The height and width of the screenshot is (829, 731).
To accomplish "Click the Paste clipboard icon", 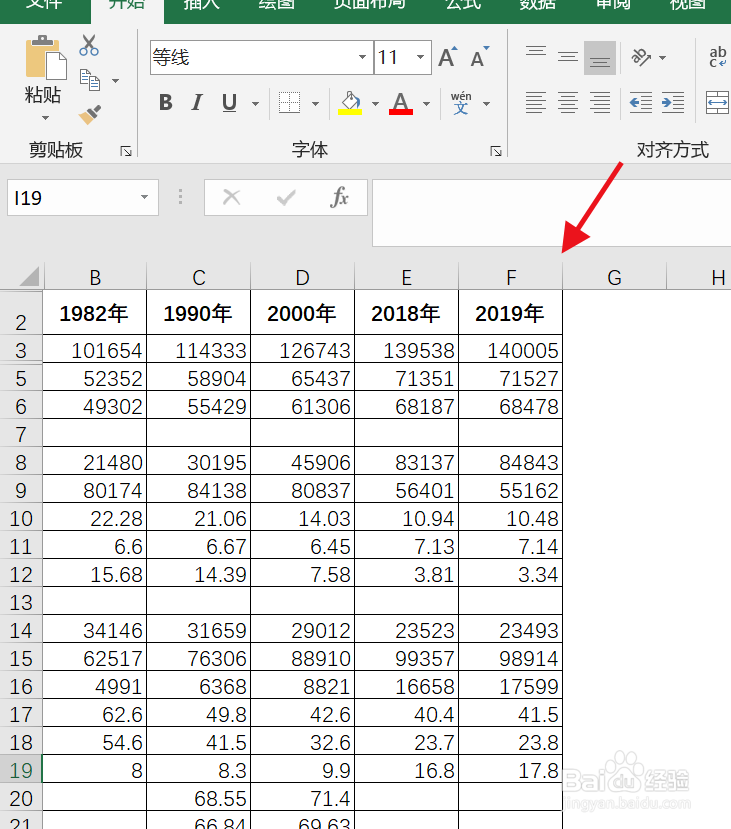I will coord(45,57).
